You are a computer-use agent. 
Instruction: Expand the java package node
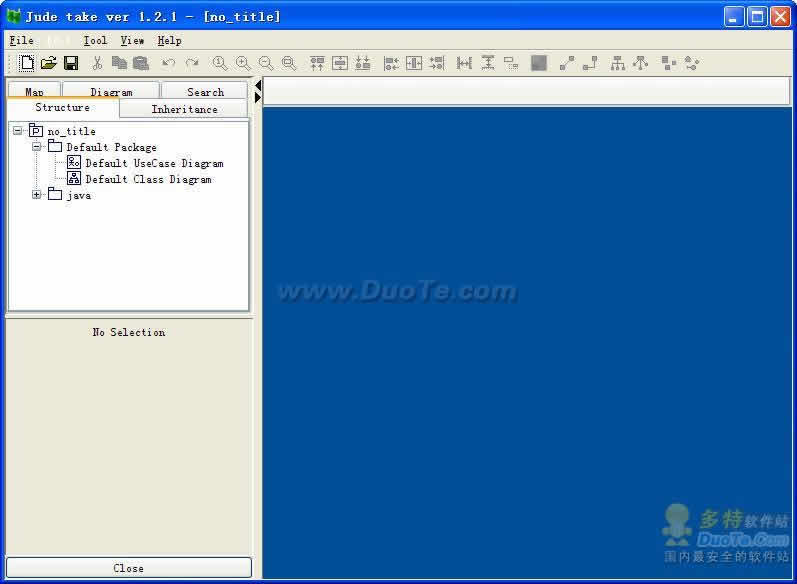click(x=37, y=195)
